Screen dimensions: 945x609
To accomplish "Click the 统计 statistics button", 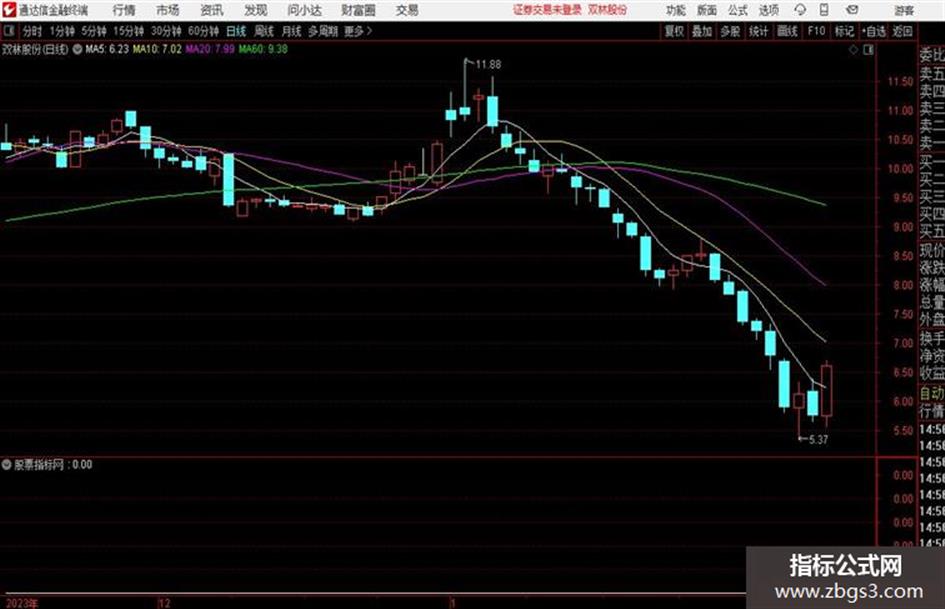I will pos(758,31).
